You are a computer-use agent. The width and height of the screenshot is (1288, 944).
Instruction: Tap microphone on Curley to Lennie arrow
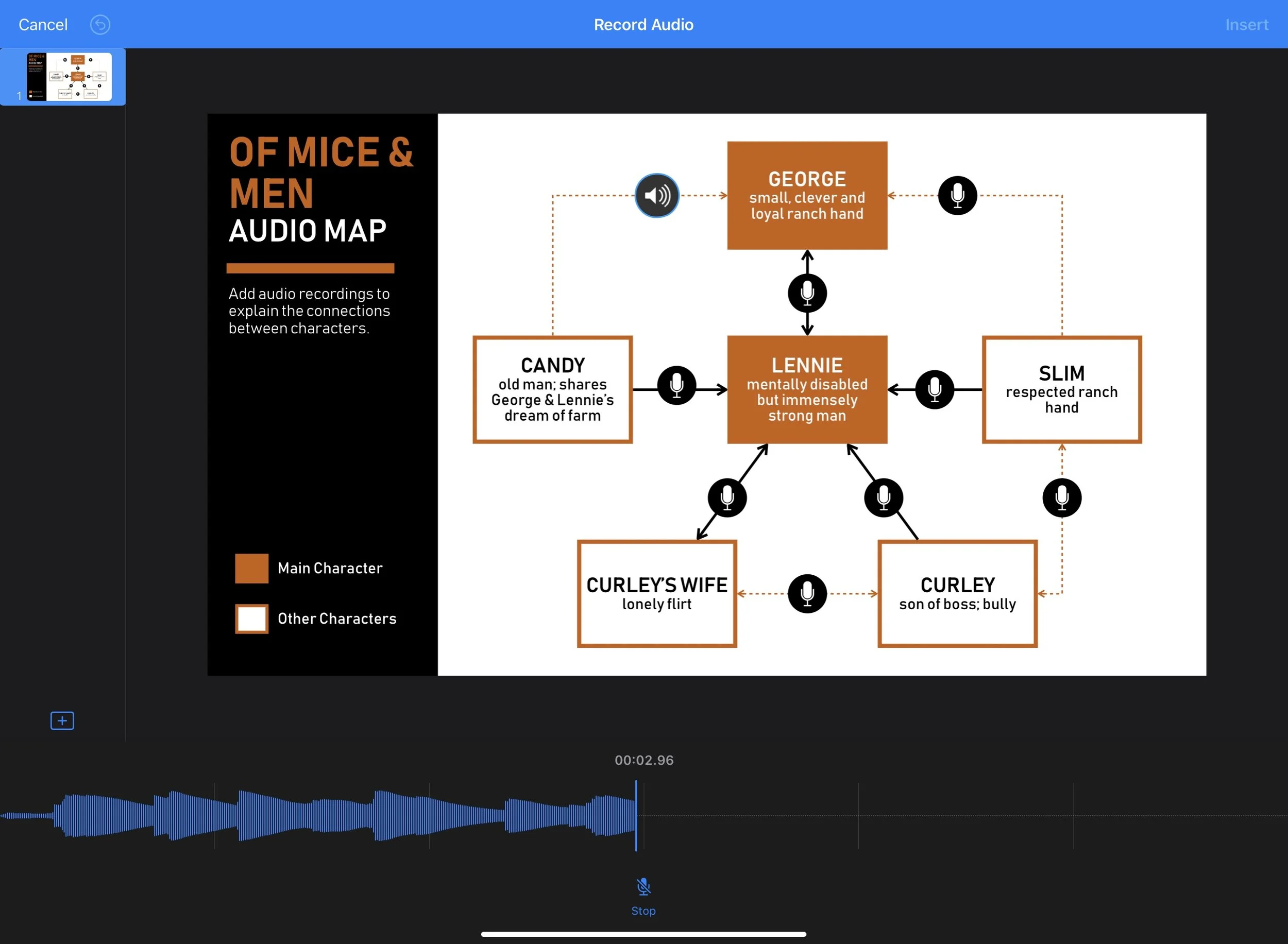[x=883, y=497]
